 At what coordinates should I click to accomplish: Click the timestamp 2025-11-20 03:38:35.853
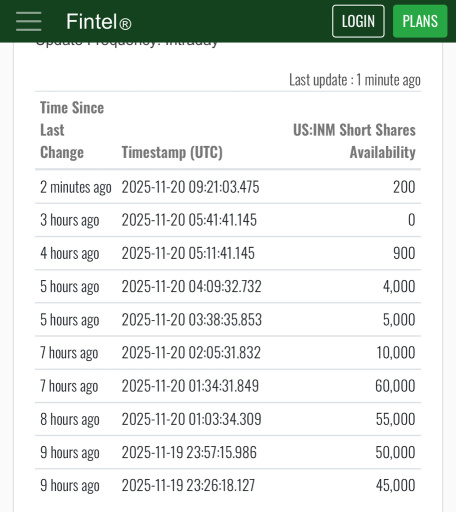click(192, 320)
